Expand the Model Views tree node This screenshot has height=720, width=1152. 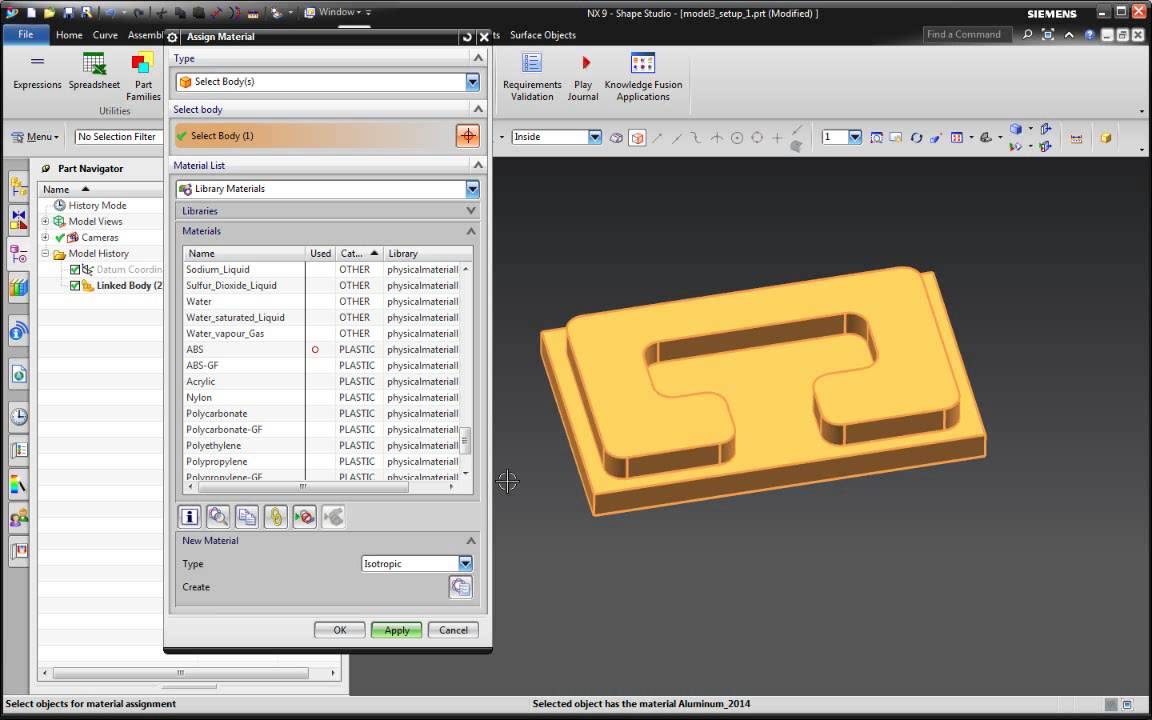46,221
